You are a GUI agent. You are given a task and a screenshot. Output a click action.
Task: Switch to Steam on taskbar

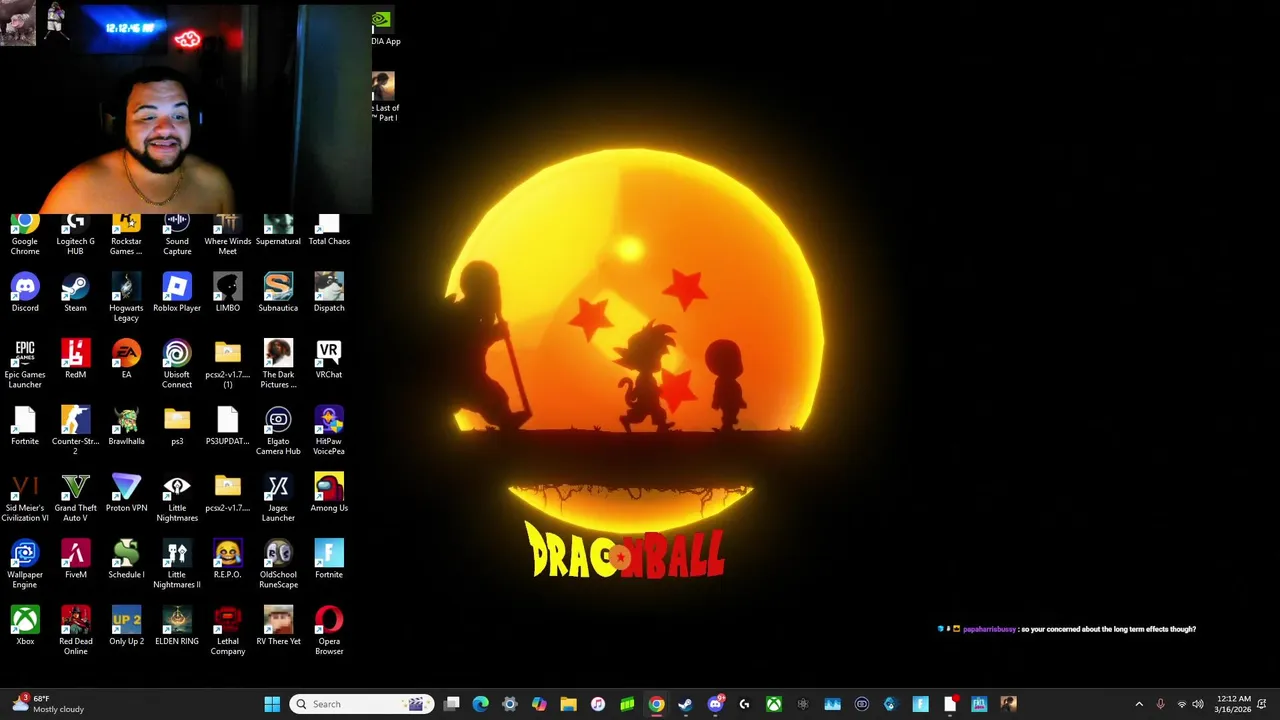(685, 704)
